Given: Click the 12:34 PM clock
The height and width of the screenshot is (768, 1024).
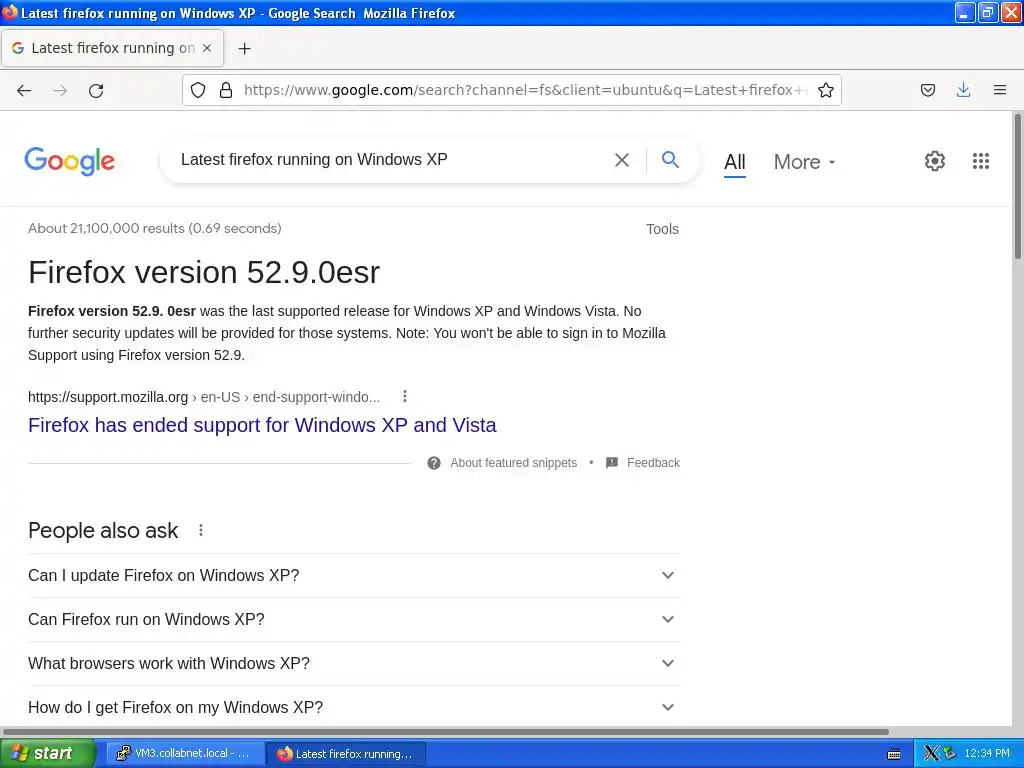Looking at the screenshot, I should pos(987,754).
